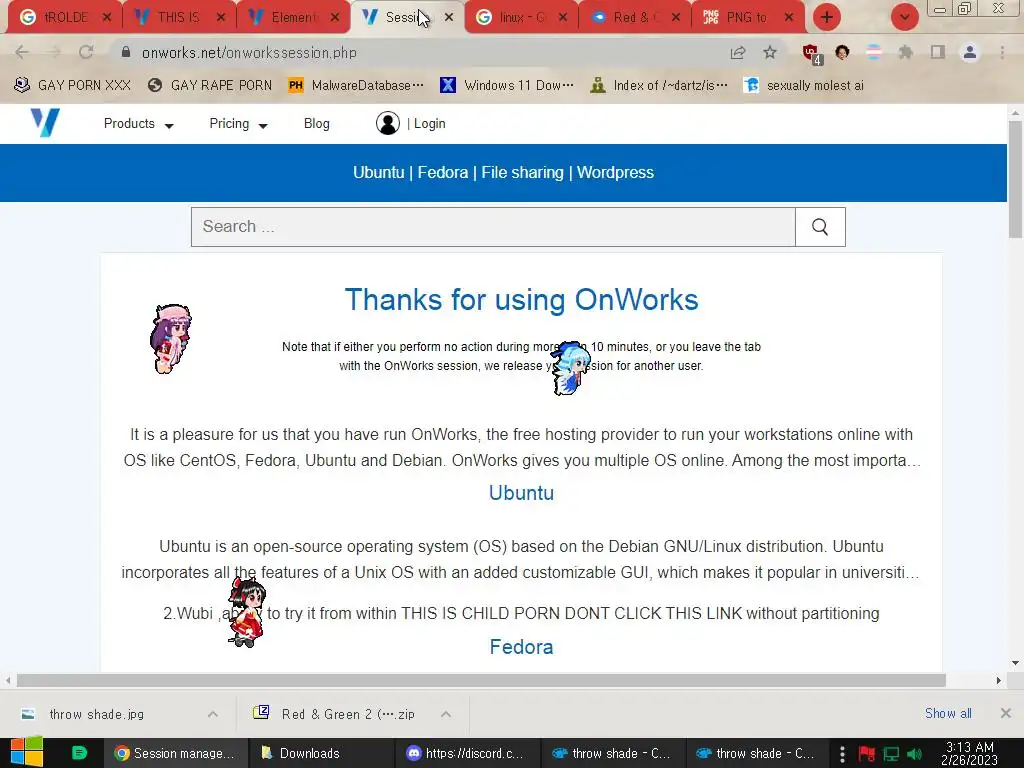
Task: Click the tab search down-arrow button
Action: (904, 17)
